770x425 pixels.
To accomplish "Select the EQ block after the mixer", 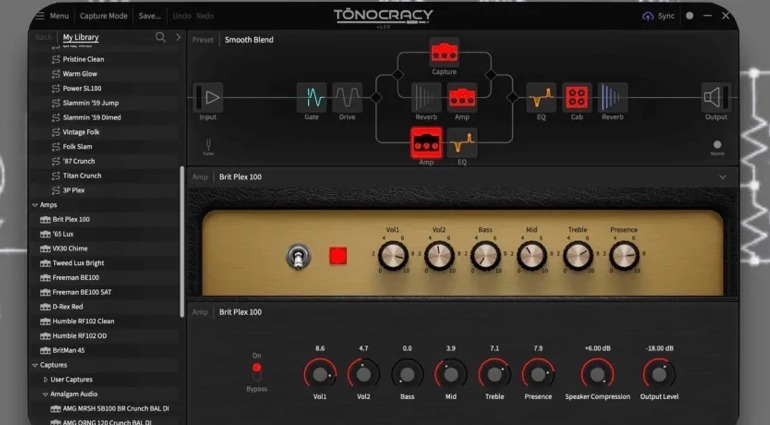I will point(541,97).
